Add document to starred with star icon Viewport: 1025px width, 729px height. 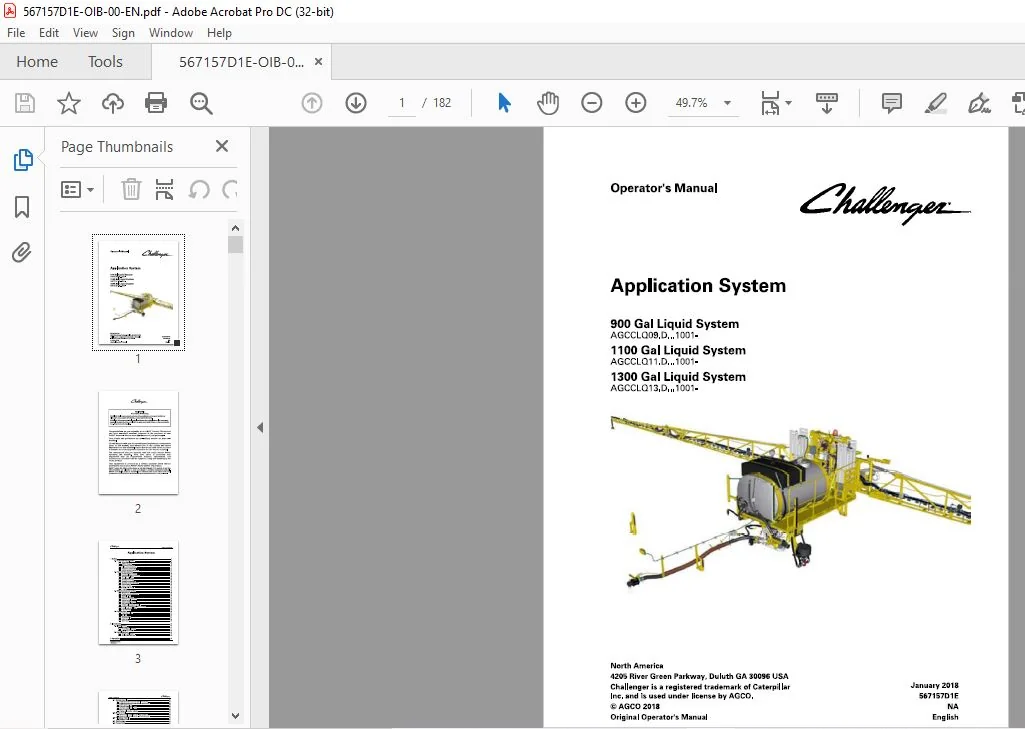click(69, 103)
